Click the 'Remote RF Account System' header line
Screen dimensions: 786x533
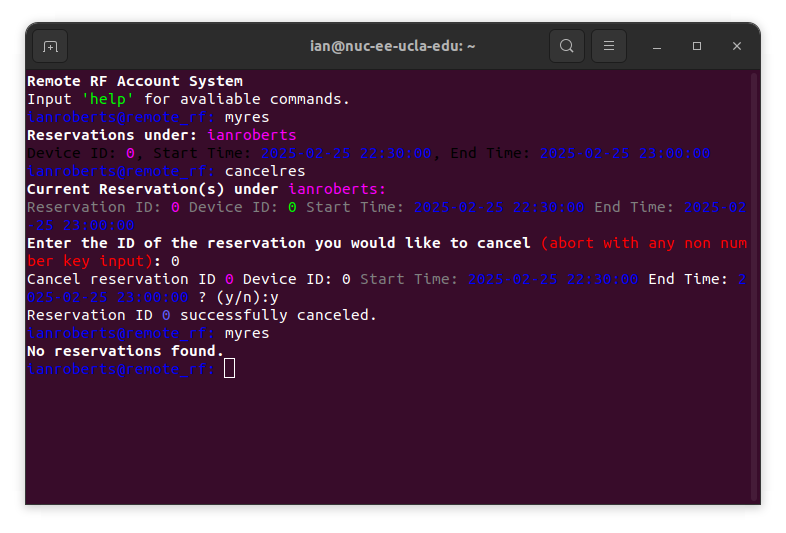pos(135,81)
